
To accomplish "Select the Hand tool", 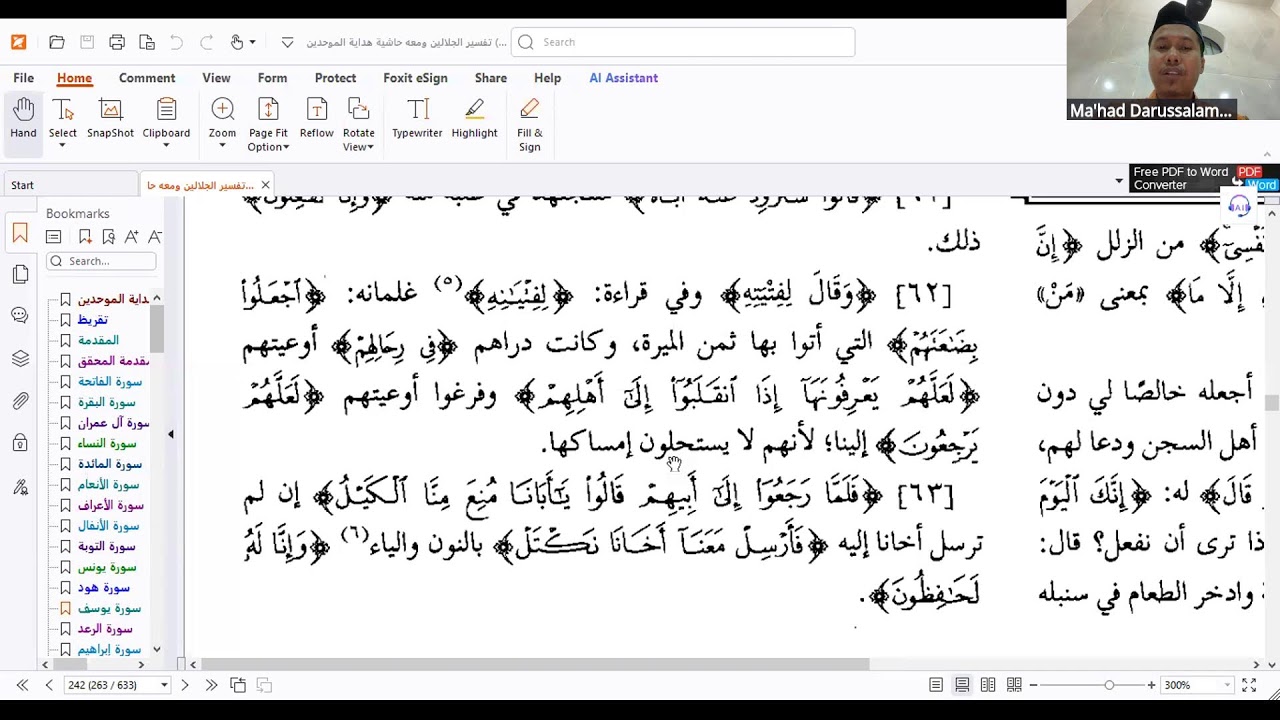I will [23, 119].
